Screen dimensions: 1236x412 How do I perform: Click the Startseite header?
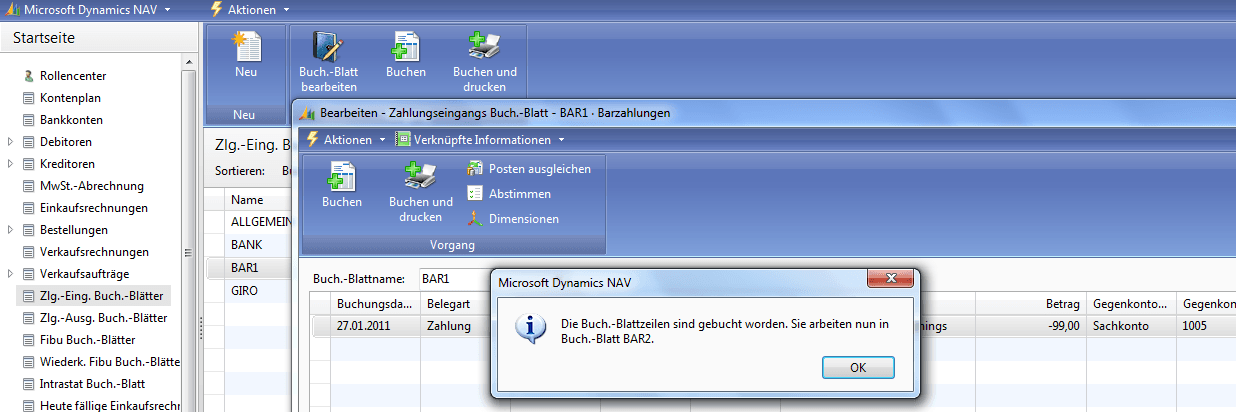coord(44,38)
